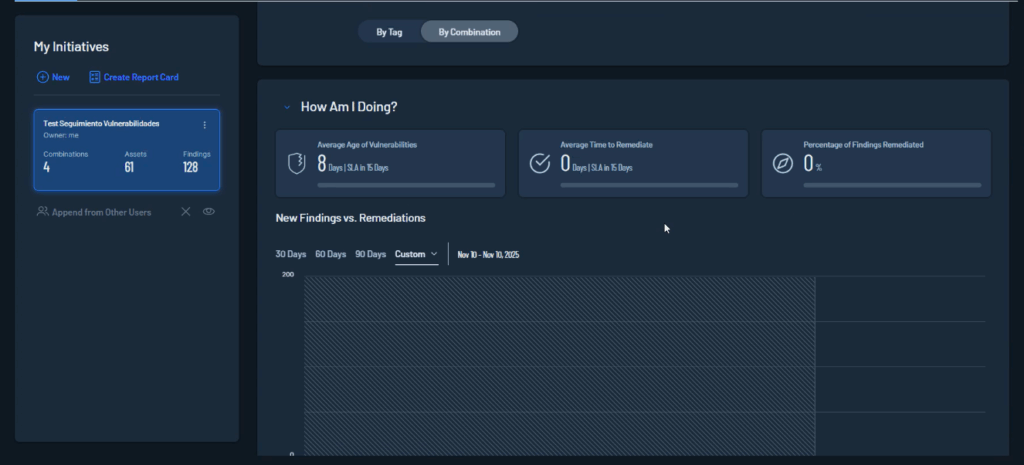Click the shield icon for Average Age of Vulnerabilities
The image size is (1024, 465).
297,163
